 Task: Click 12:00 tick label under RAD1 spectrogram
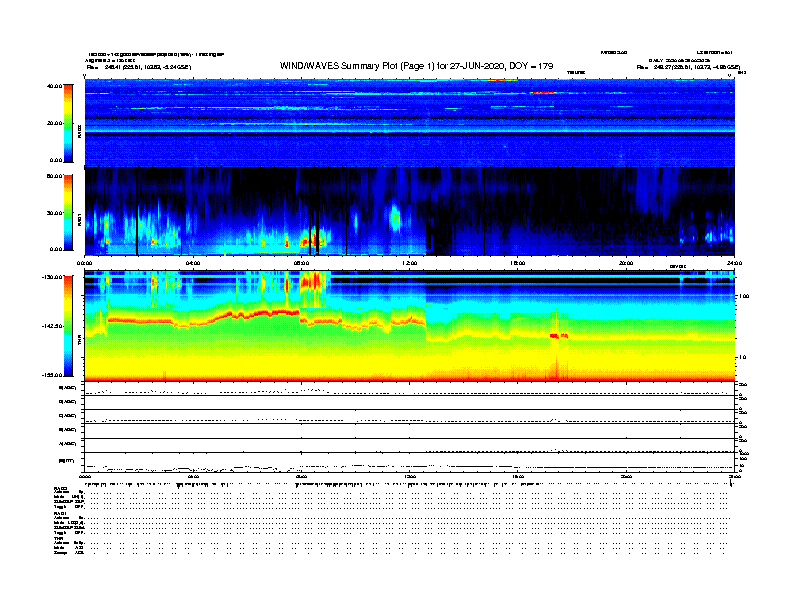409,263
